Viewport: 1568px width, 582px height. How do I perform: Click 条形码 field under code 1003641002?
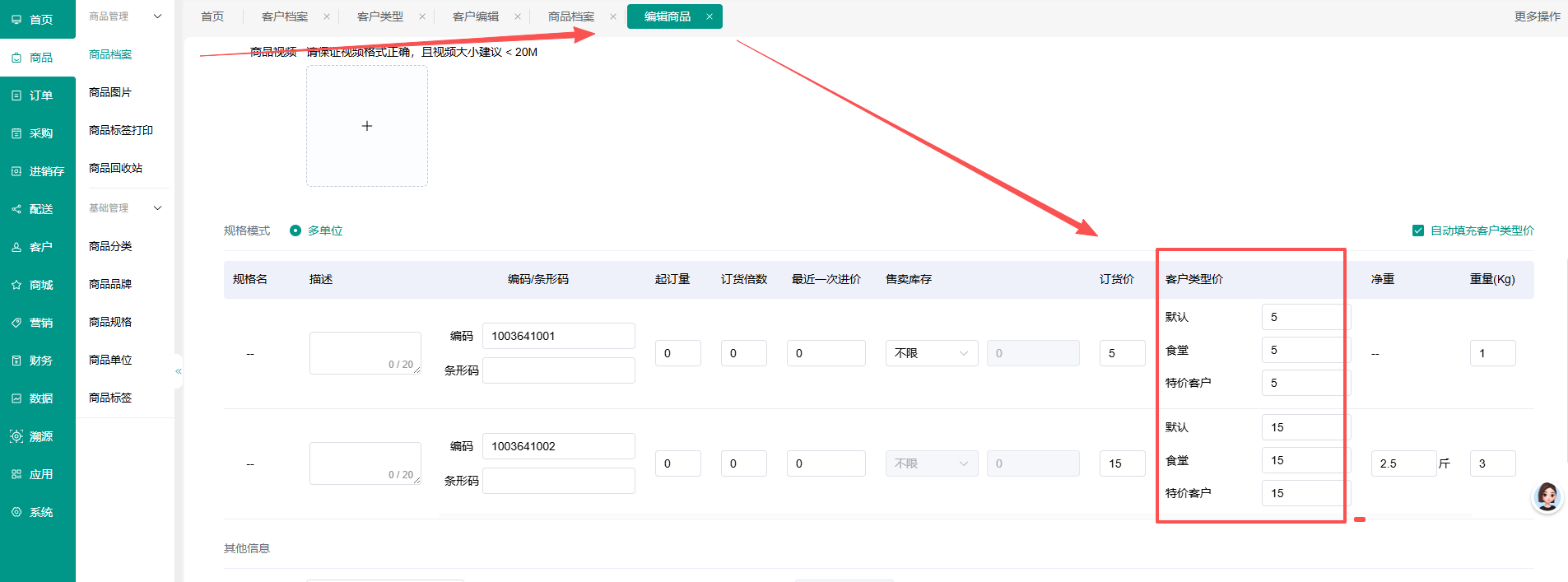pos(559,481)
